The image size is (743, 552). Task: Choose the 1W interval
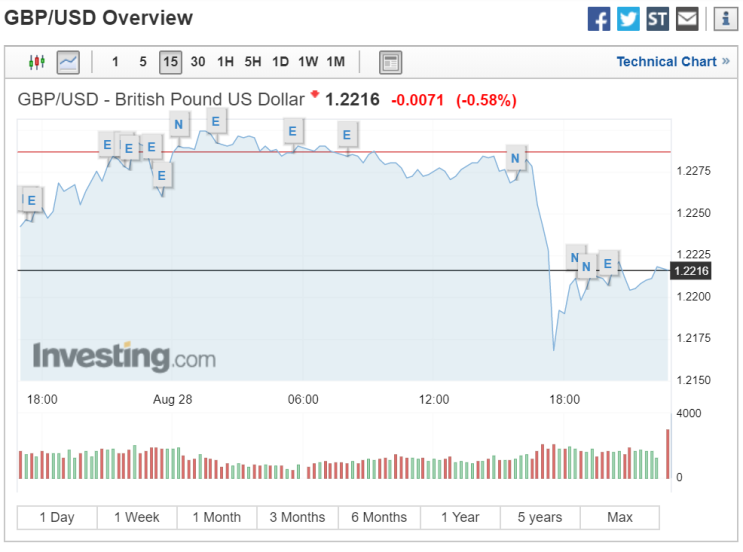point(308,62)
